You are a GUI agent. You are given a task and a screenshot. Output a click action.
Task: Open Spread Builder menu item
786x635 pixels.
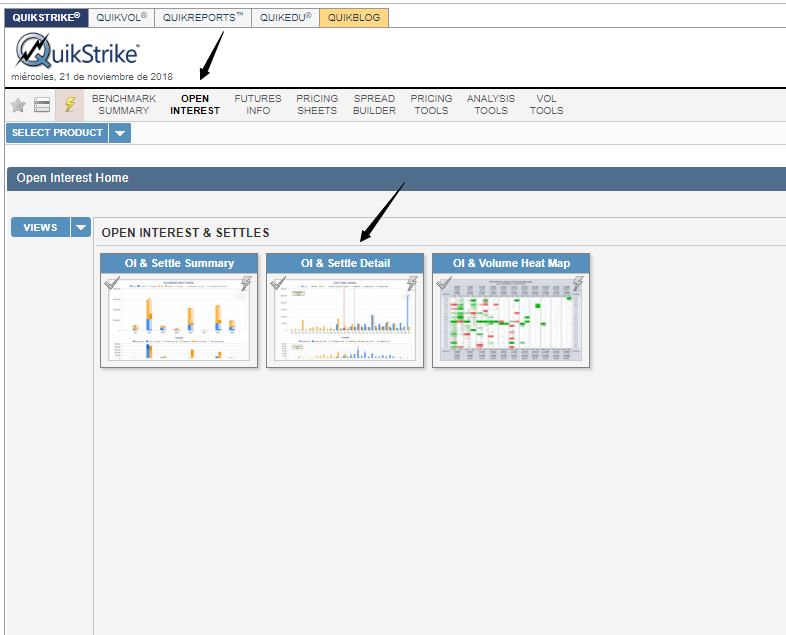[374, 105]
